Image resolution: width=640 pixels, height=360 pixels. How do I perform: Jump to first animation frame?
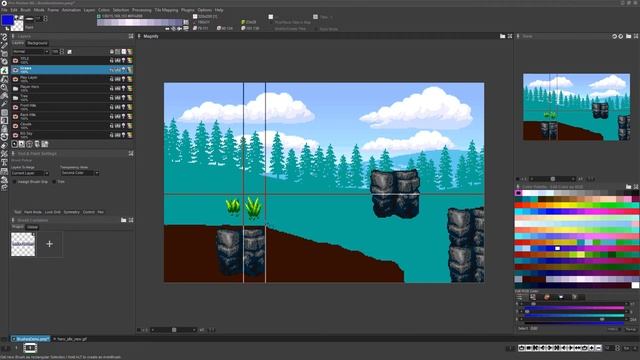(x=536, y=348)
